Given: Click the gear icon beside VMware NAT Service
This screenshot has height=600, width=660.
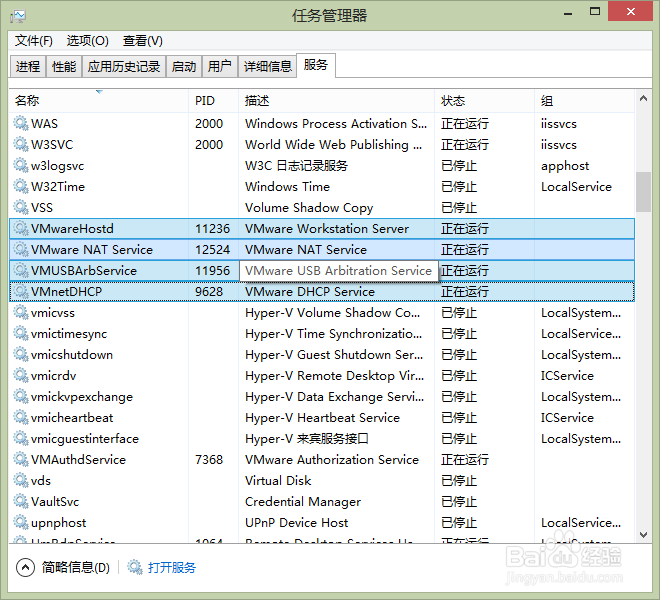Looking at the screenshot, I should point(20,249).
